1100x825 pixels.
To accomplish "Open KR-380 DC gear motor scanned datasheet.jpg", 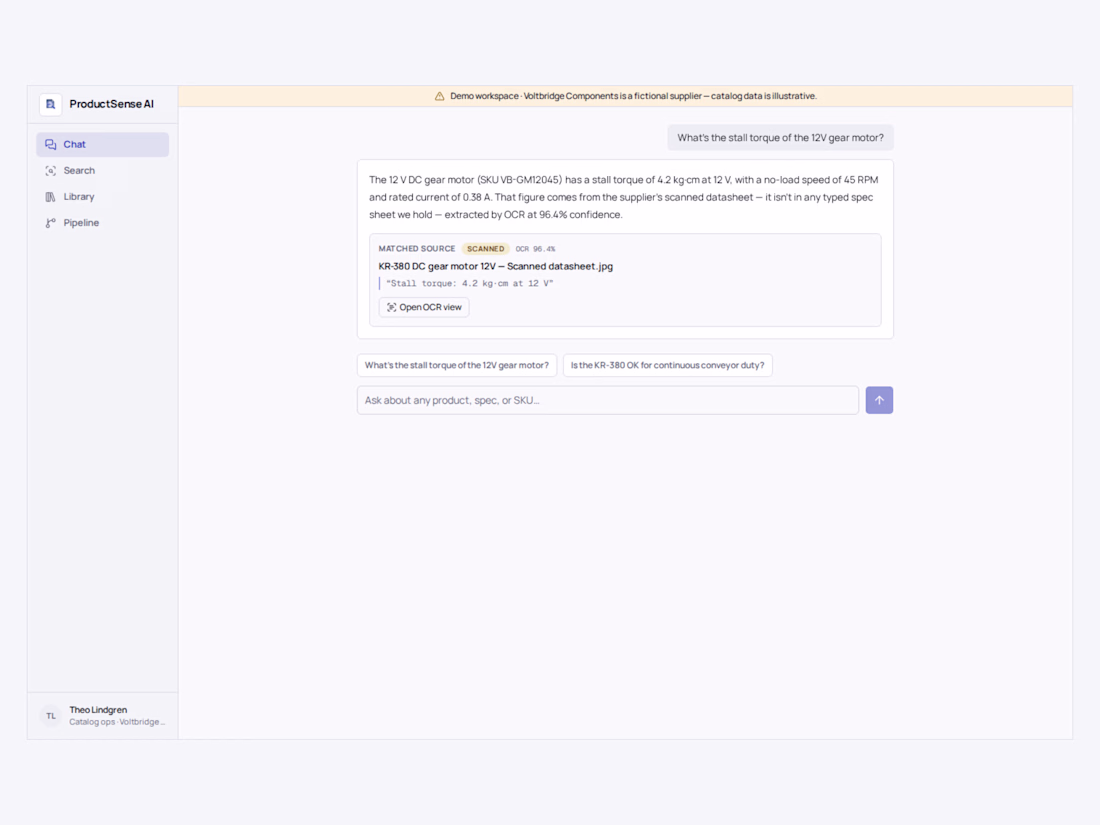I will pos(496,267).
